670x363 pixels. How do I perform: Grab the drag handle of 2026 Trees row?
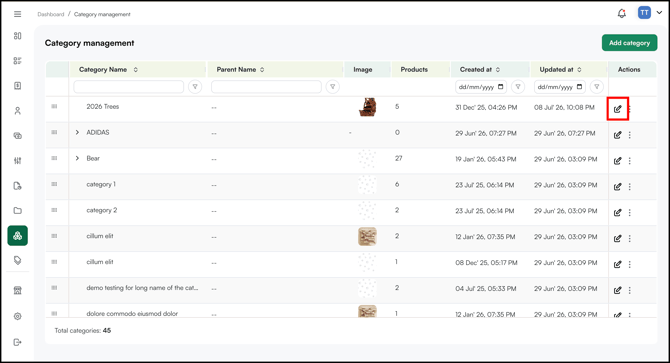tap(54, 106)
